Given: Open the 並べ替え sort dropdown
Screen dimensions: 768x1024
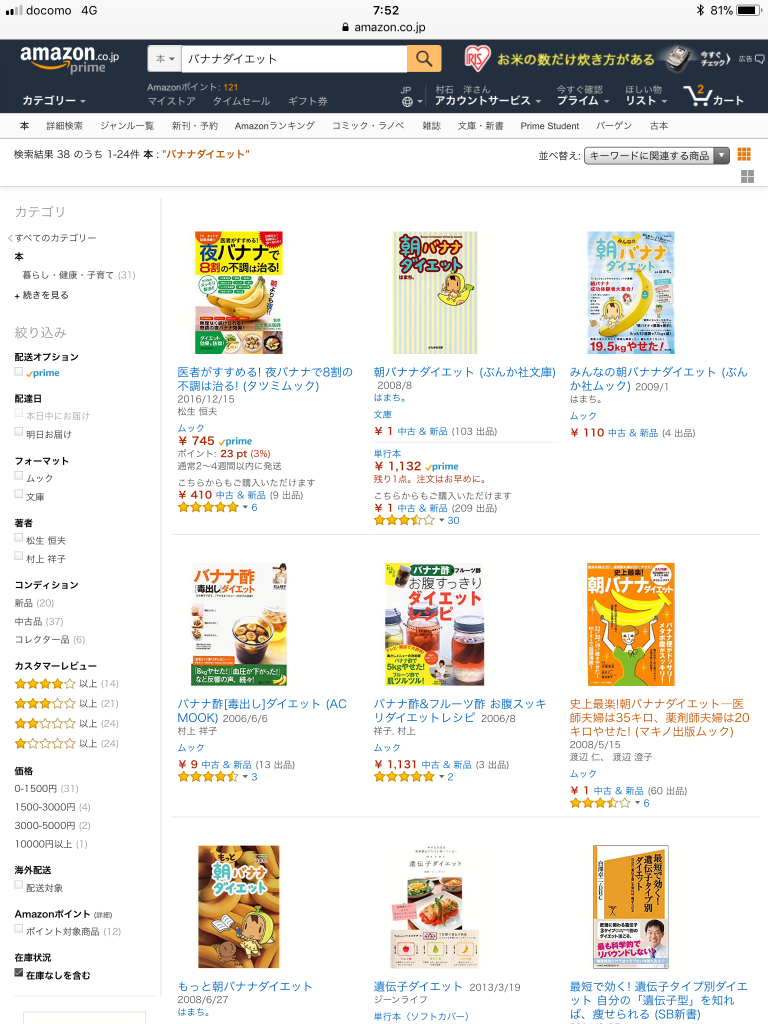Looking at the screenshot, I should (656, 155).
